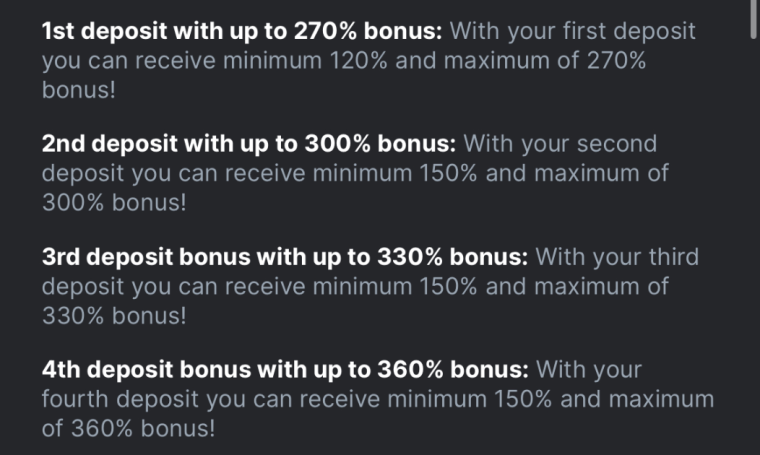Screen dimensions: 760x455
Task: Click 'bonus!' ending the first deposit paragraph
Action: (78, 89)
